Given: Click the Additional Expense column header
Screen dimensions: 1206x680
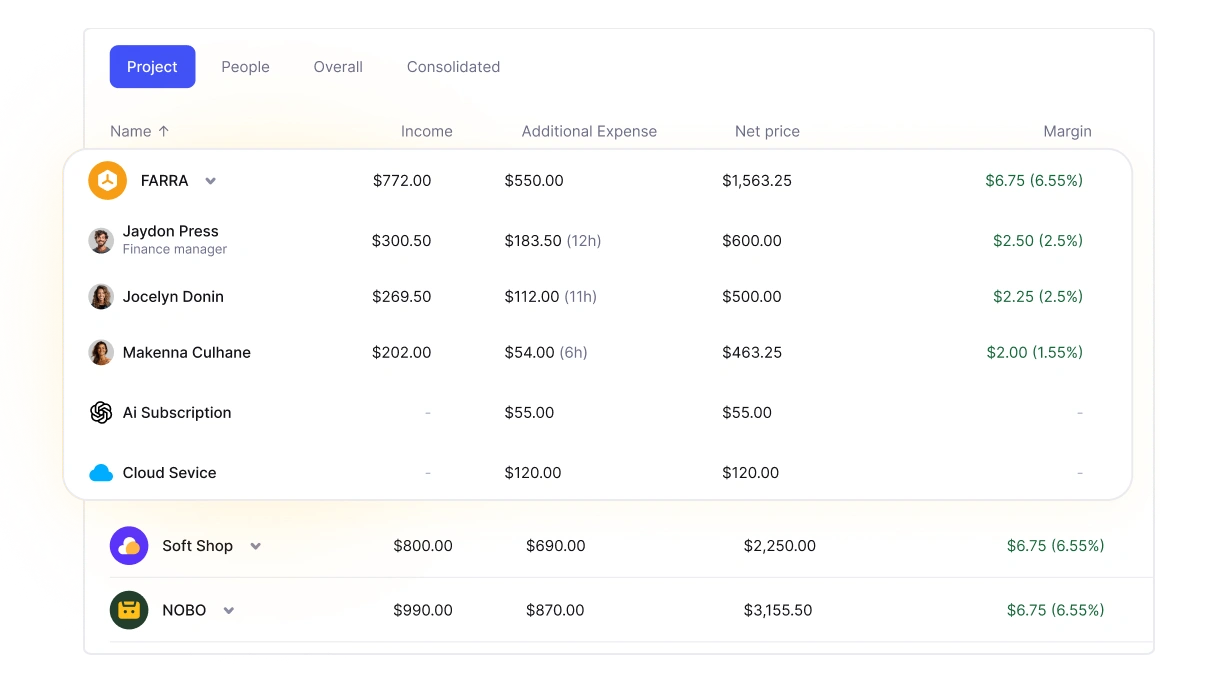Looking at the screenshot, I should coord(589,131).
